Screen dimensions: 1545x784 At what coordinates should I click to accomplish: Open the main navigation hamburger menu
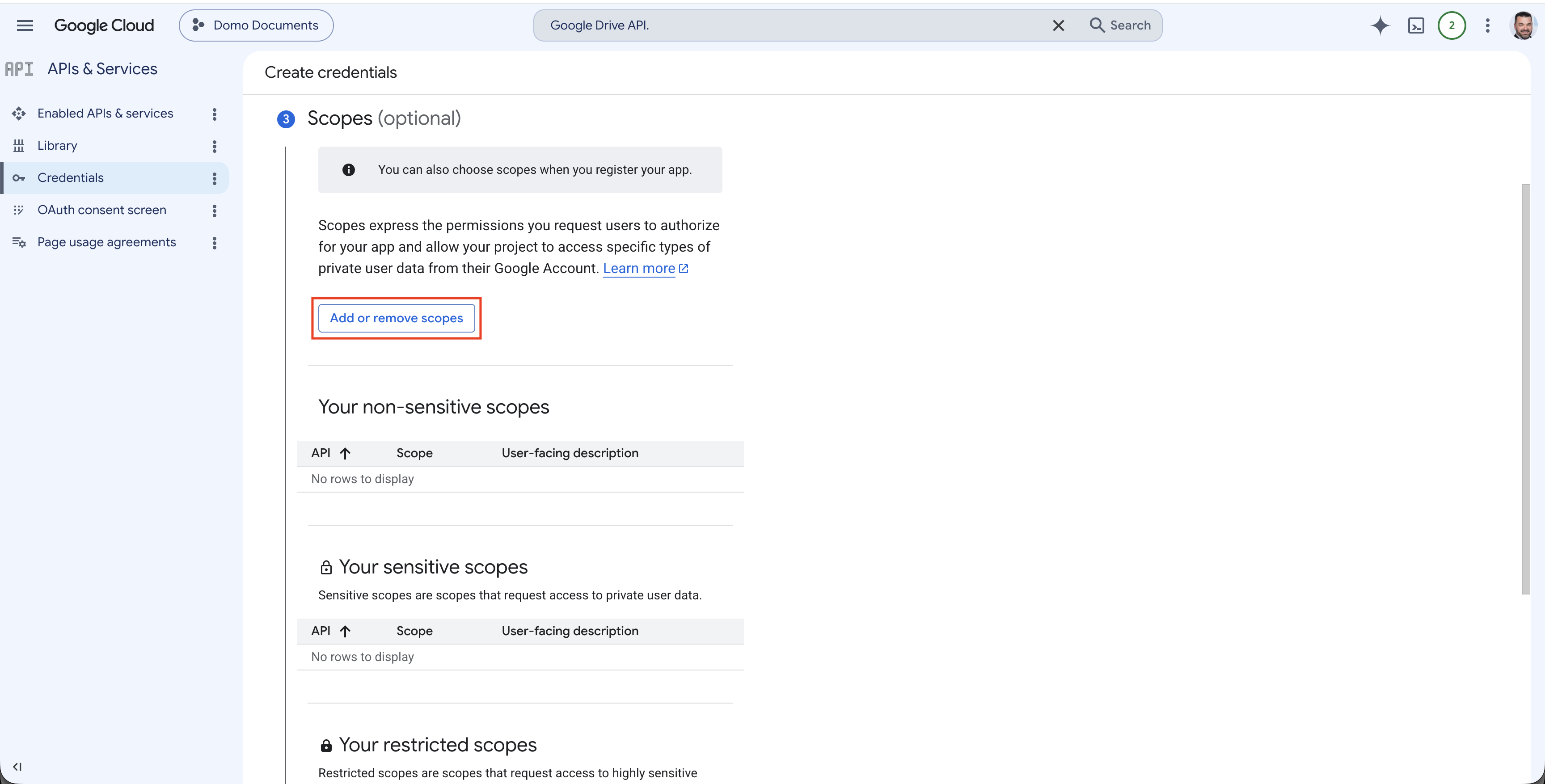[x=25, y=25]
